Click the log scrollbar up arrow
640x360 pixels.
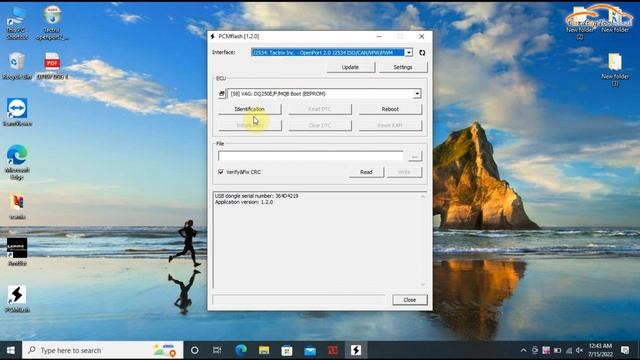[423, 196]
